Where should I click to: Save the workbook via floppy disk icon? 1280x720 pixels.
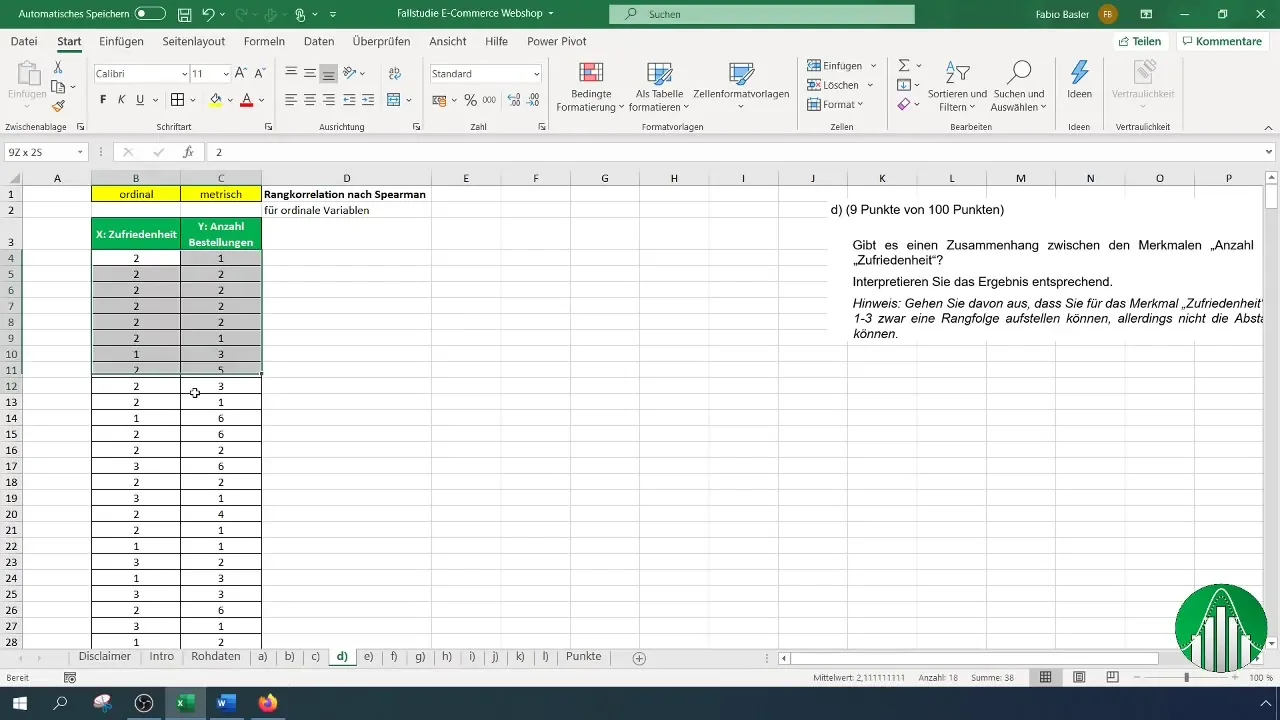coord(185,15)
